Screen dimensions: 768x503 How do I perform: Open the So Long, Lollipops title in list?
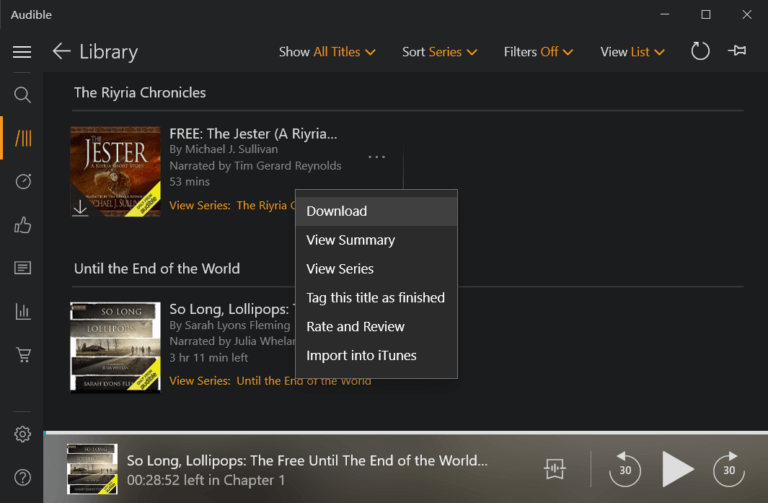[x=232, y=309]
